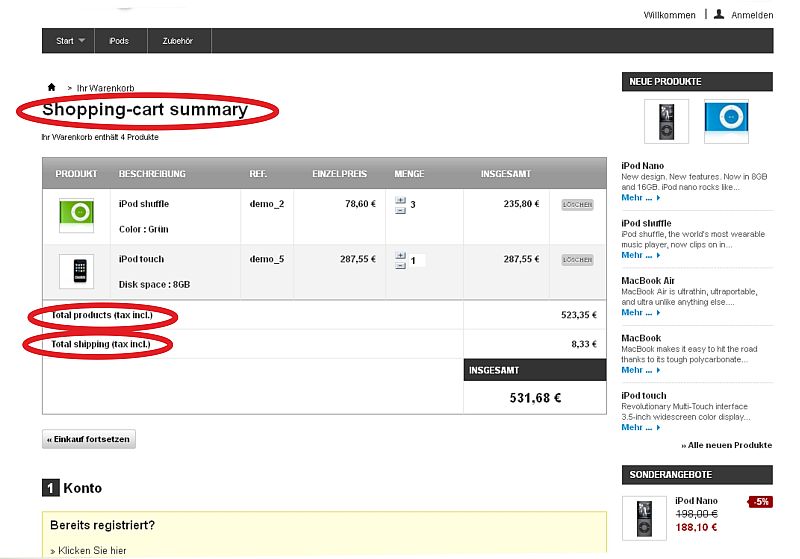The height and width of the screenshot is (559, 800).
Task: Increase quantity of iPod touch
Action: 401,256
